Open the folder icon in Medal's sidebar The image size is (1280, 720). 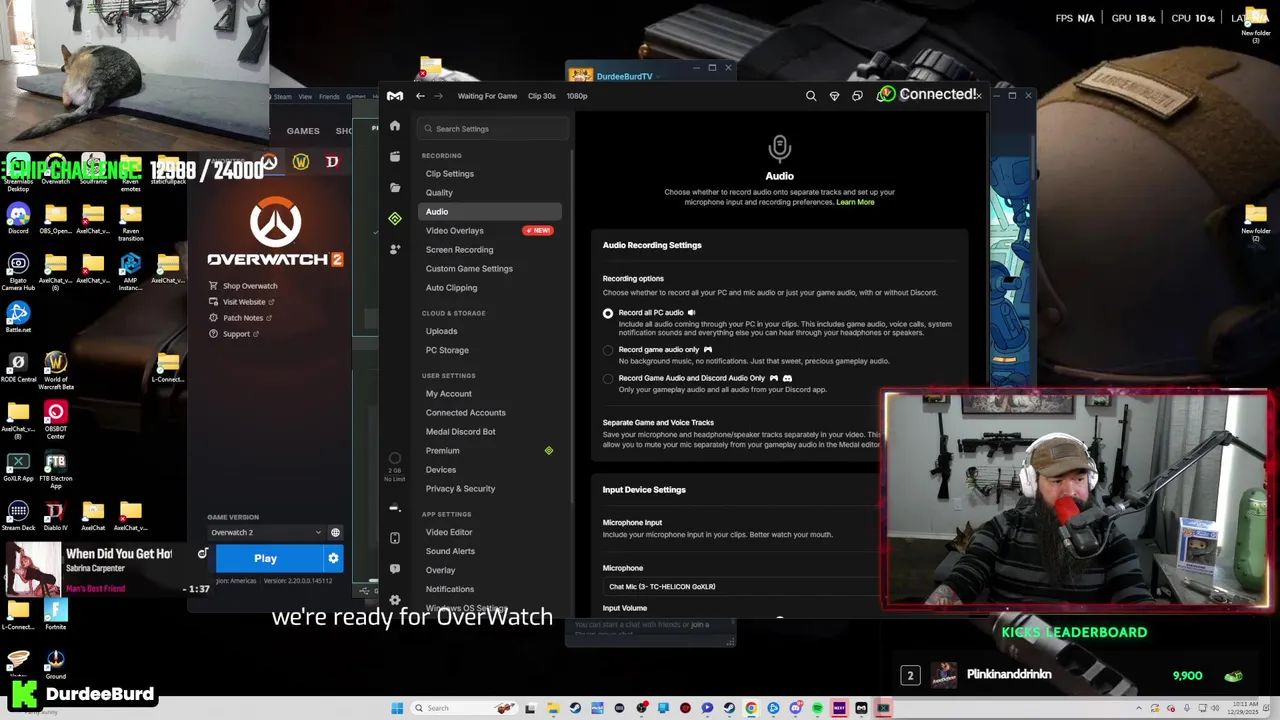pos(395,188)
